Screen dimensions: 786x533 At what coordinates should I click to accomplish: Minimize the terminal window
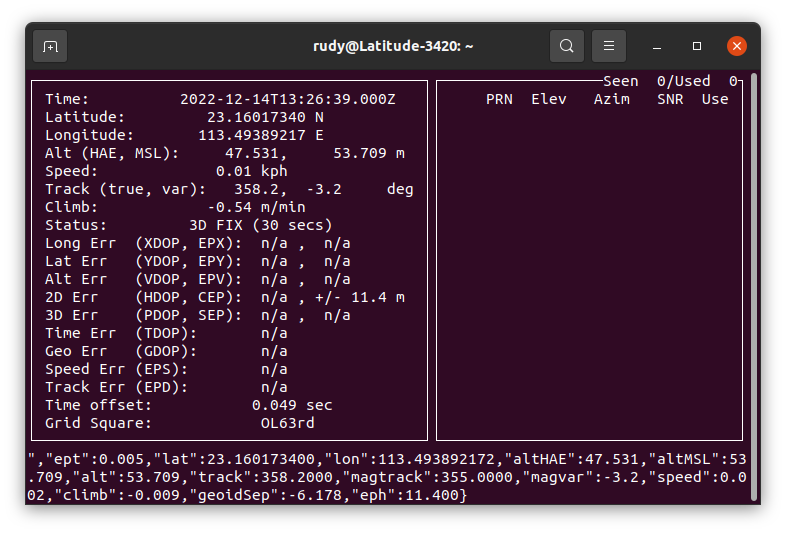657,46
